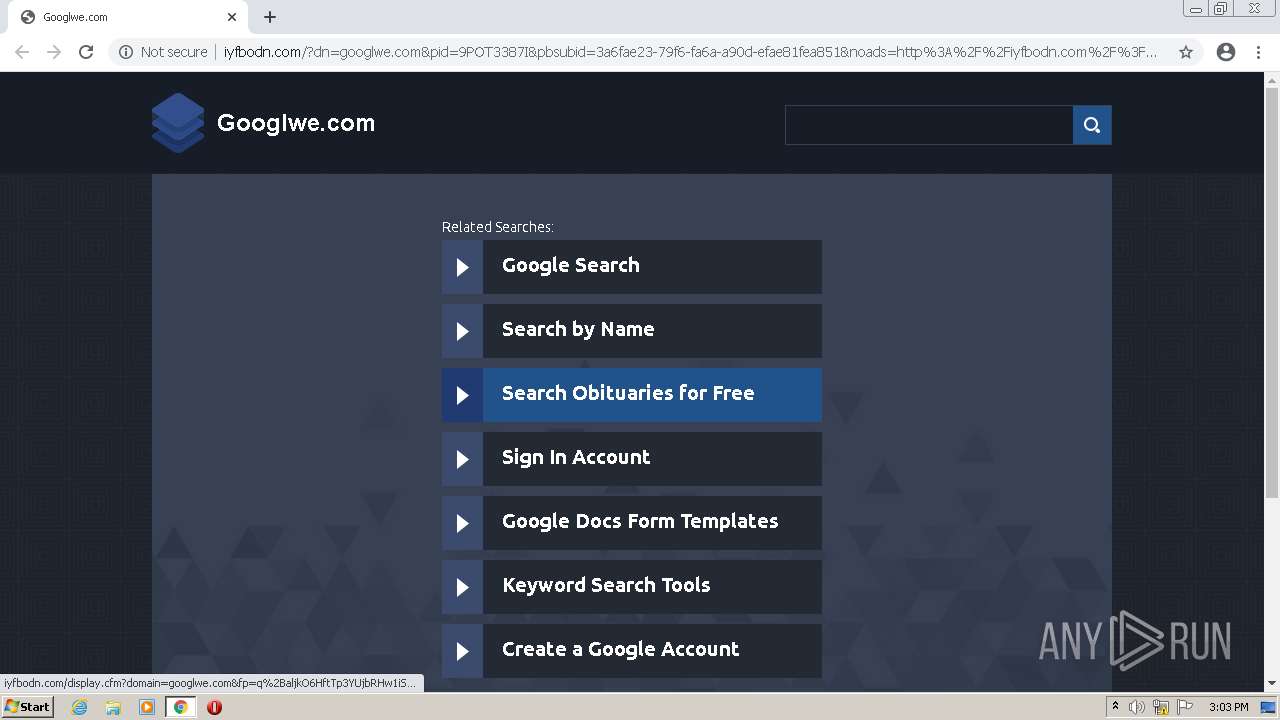Screen dimensions: 1280x720
Task: Click the volume speaker tray icon
Action: coord(1137,707)
